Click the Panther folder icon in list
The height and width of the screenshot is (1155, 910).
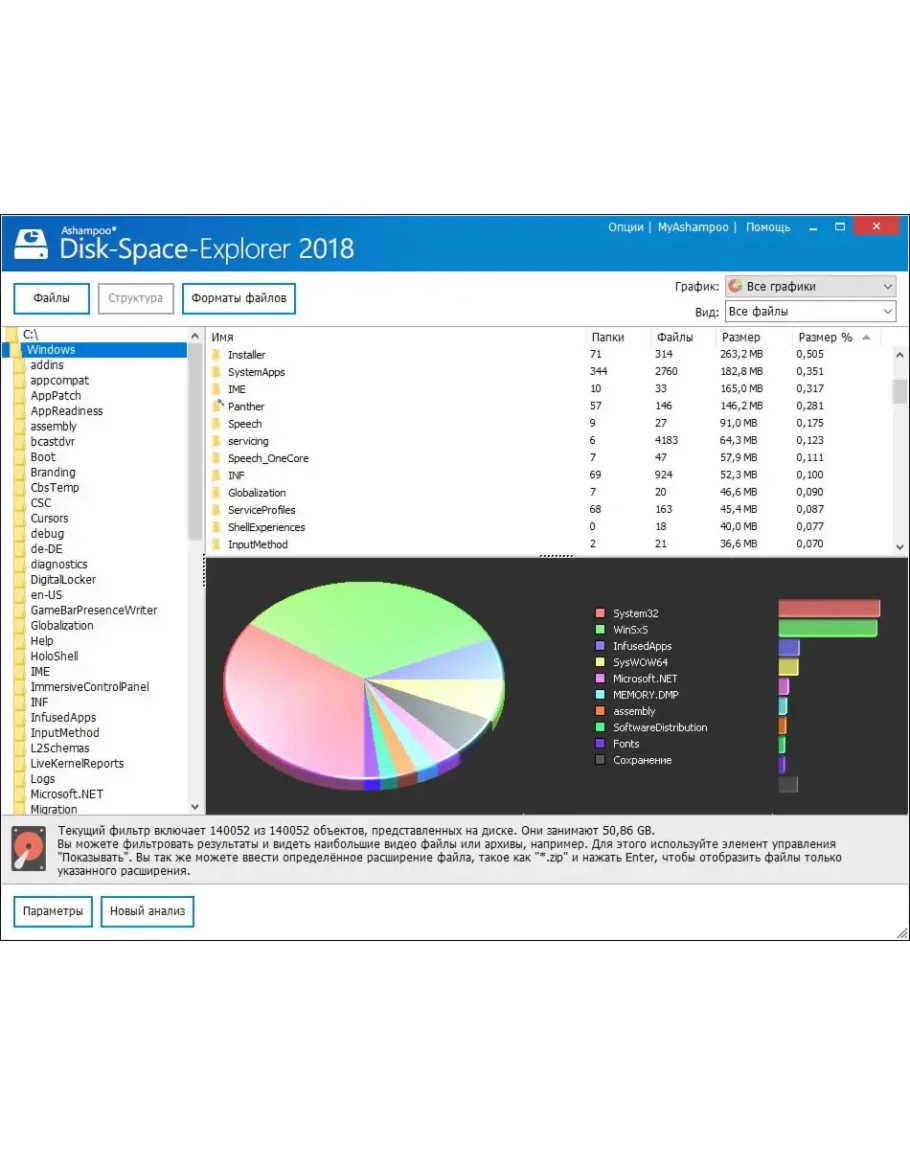pos(216,406)
